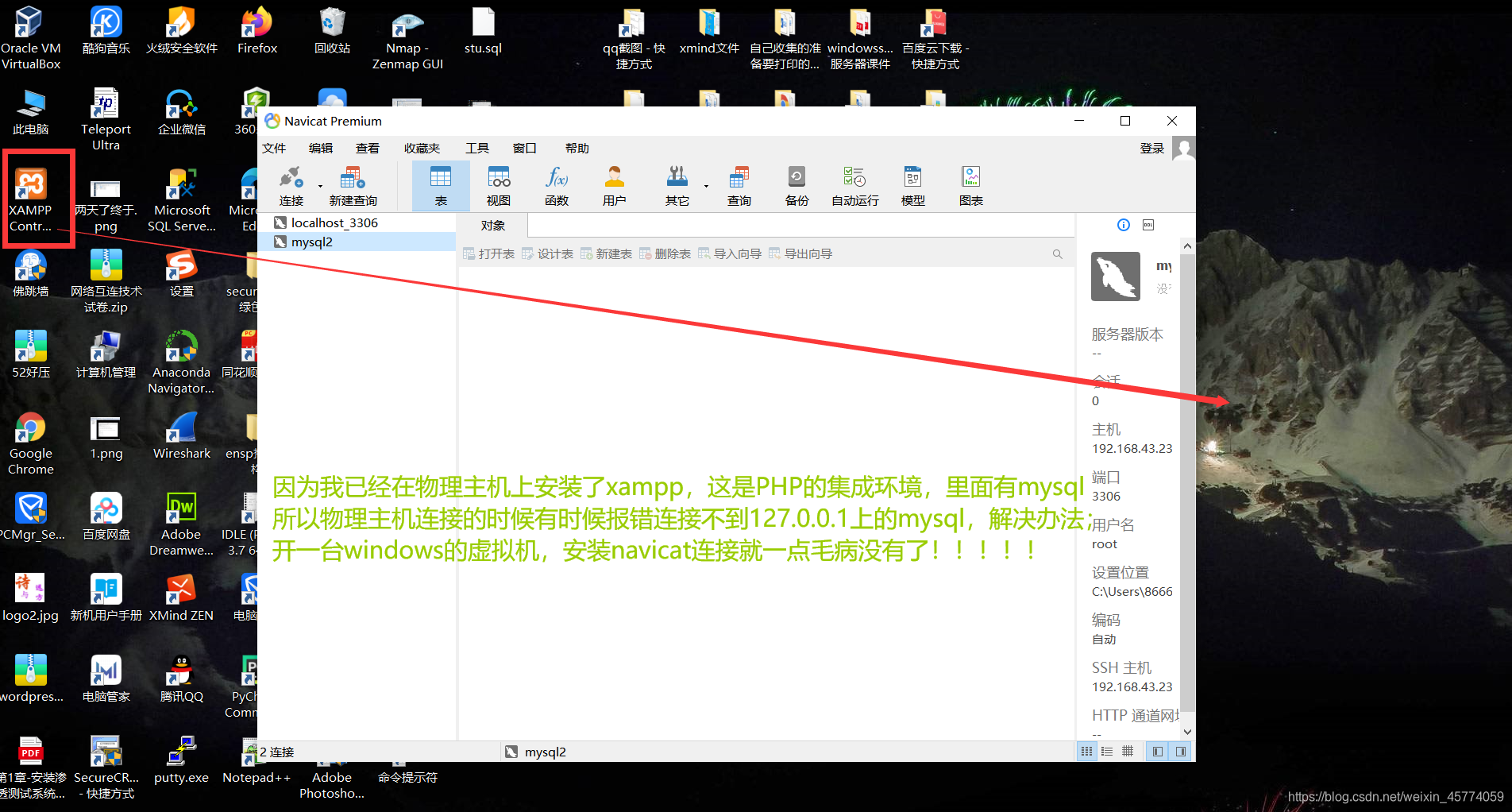1512x812 pixels.
Task: Show the general info panel icon
Action: click(1124, 225)
